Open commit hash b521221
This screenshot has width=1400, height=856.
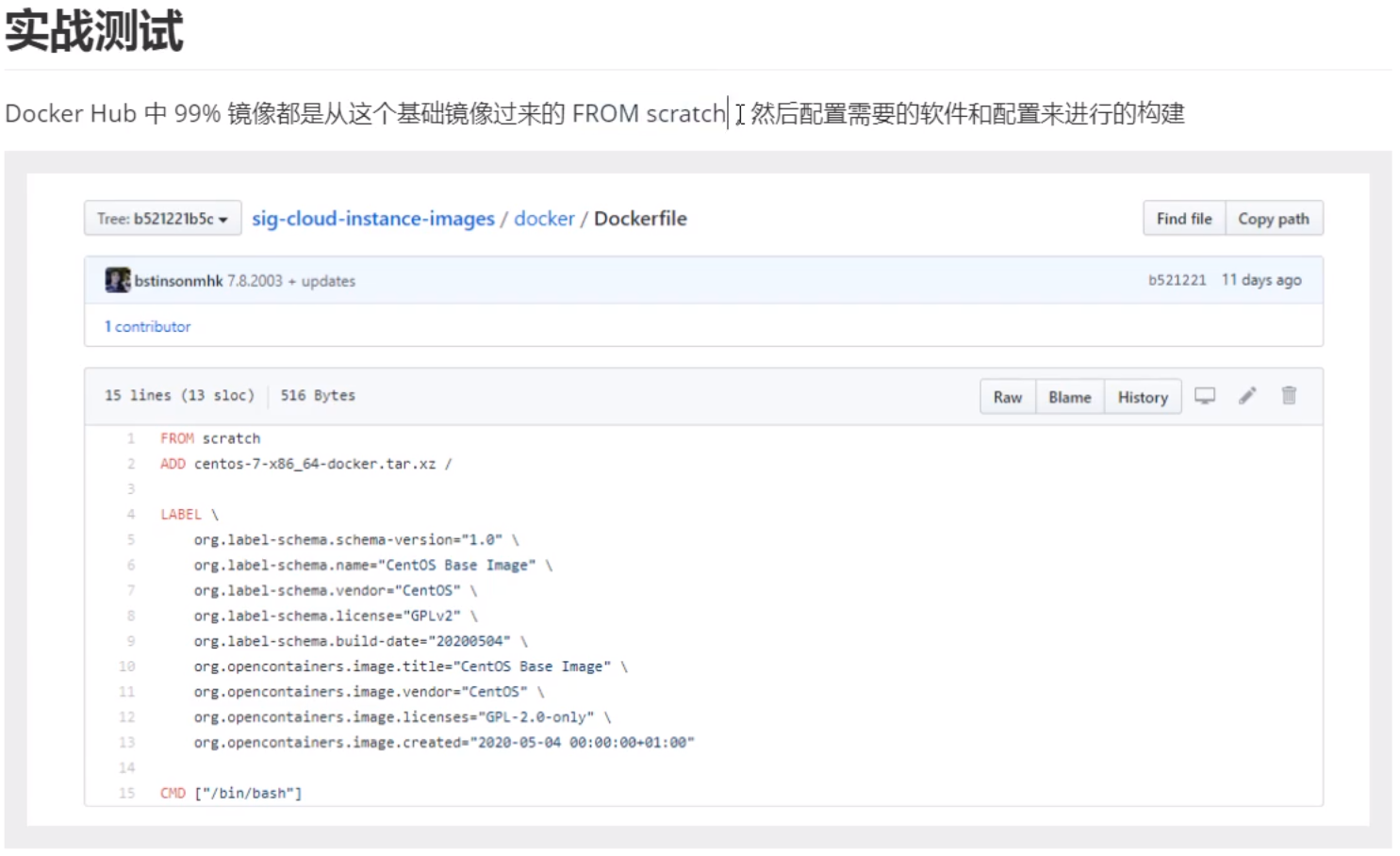coord(1177,280)
